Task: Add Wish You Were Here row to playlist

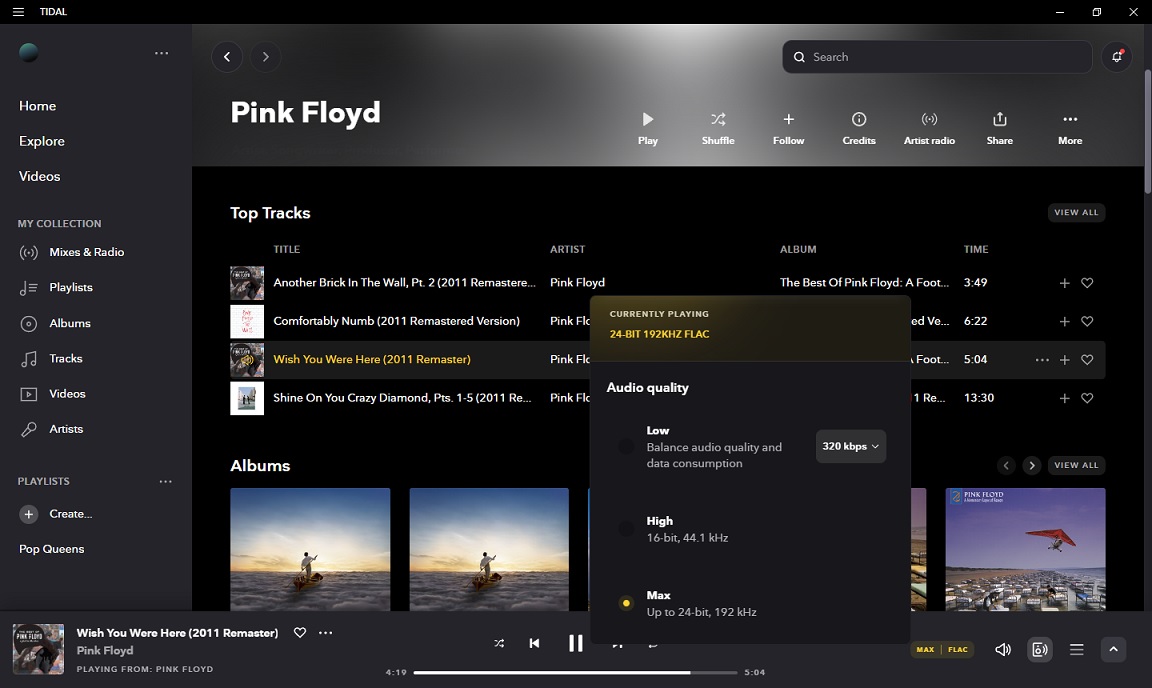Action: (x=1064, y=359)
